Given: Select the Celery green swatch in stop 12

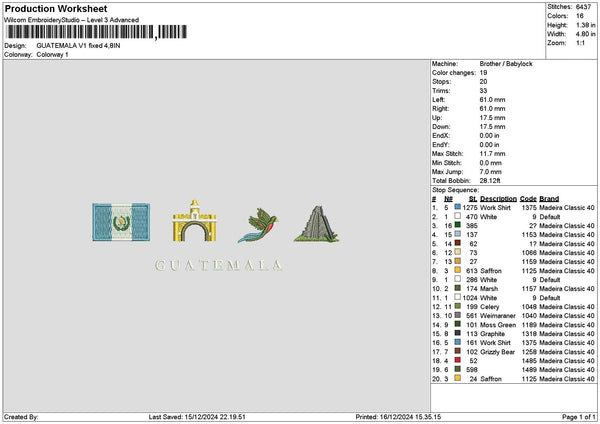Looking at the screenshot, I should [457, 306].
